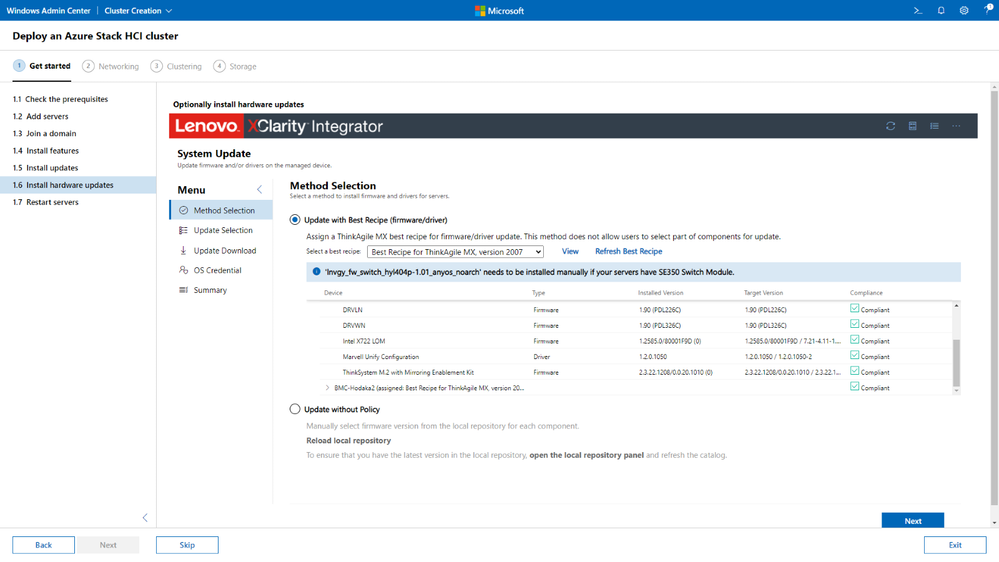Click the Device column header
The image size is (999, 562).
click(x=333, y=292)
